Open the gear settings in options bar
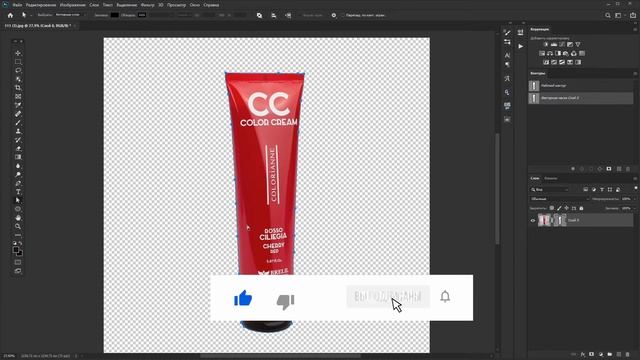640x360 pixels. [x=333, y=15]
